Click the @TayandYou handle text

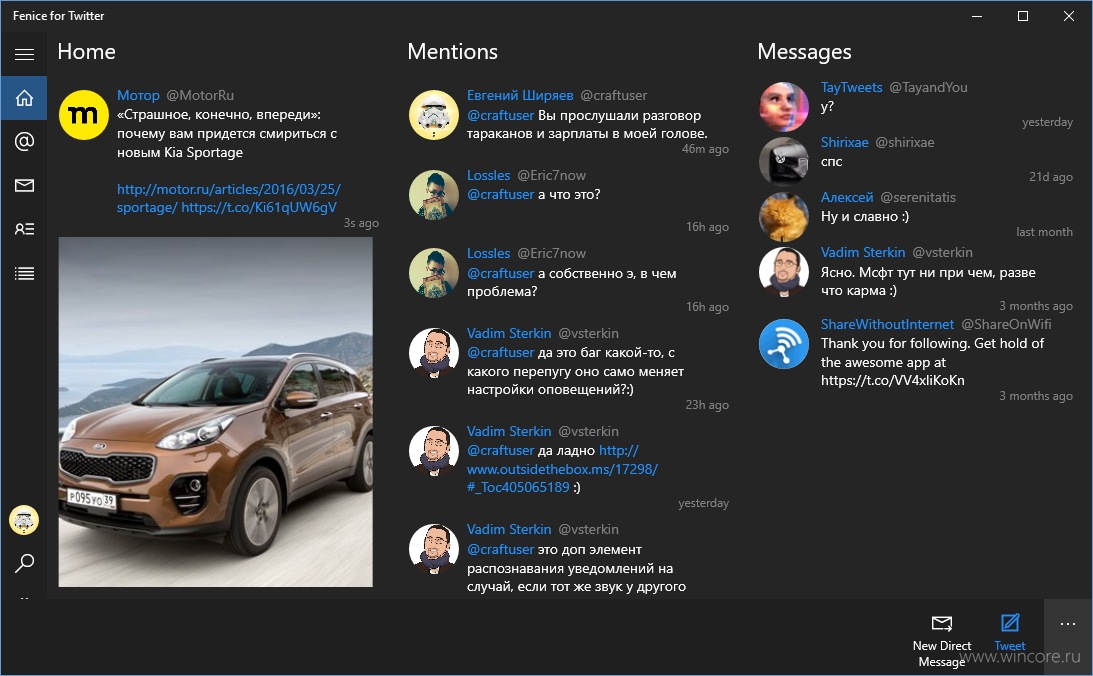[x=928, y=87]
